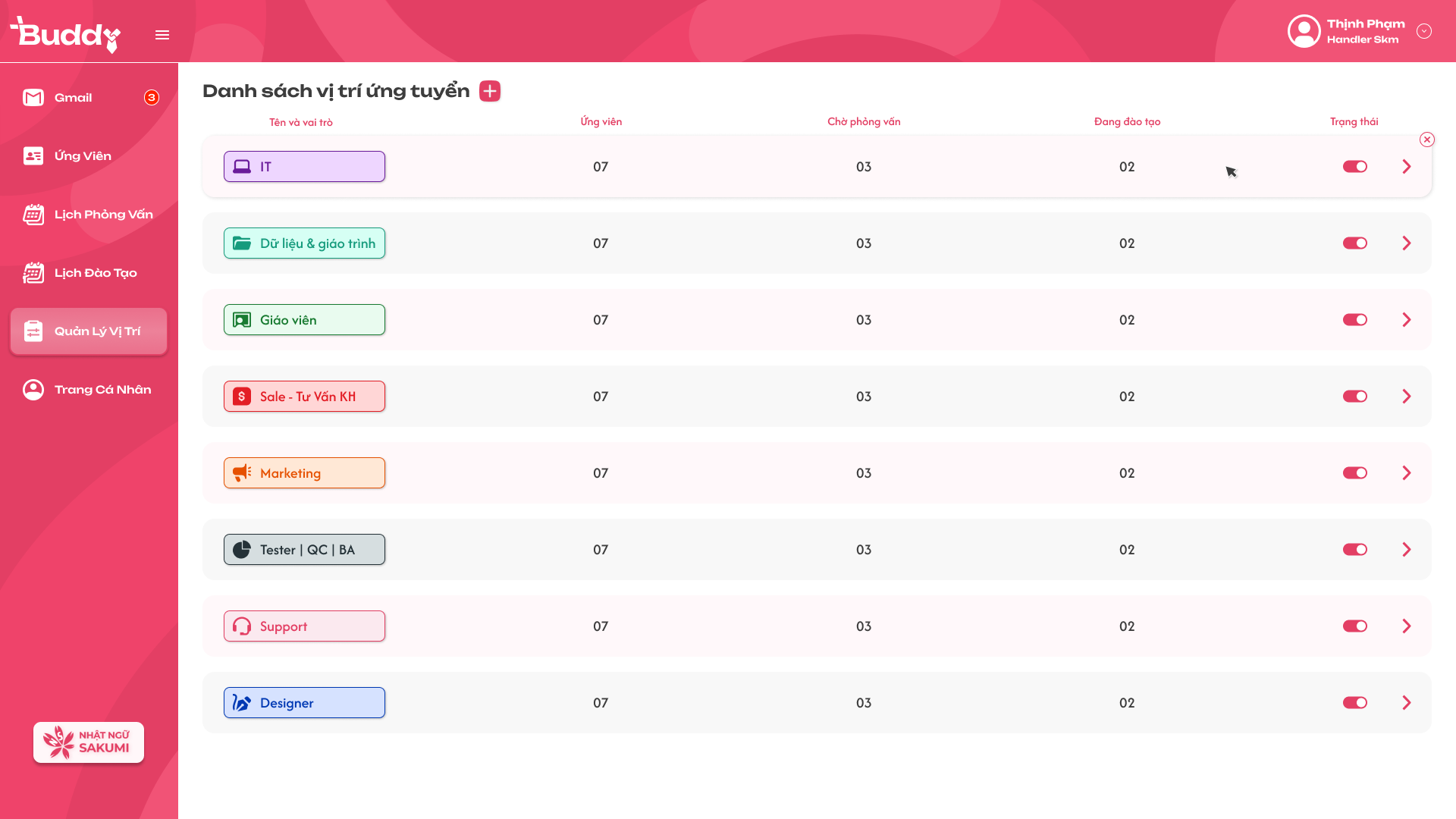Image resolution: width=1456 pixels, height=819 pixels.
Task: Open the Lịch Phỏng Vấn menu item
Action: point(103,215)
